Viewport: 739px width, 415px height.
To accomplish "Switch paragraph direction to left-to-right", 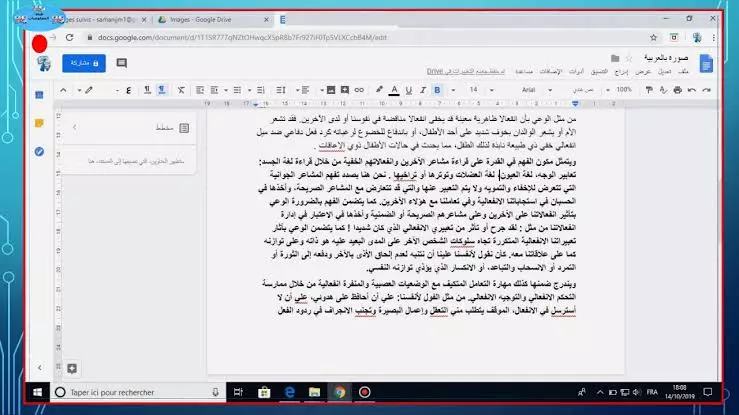I will (148, 90).
